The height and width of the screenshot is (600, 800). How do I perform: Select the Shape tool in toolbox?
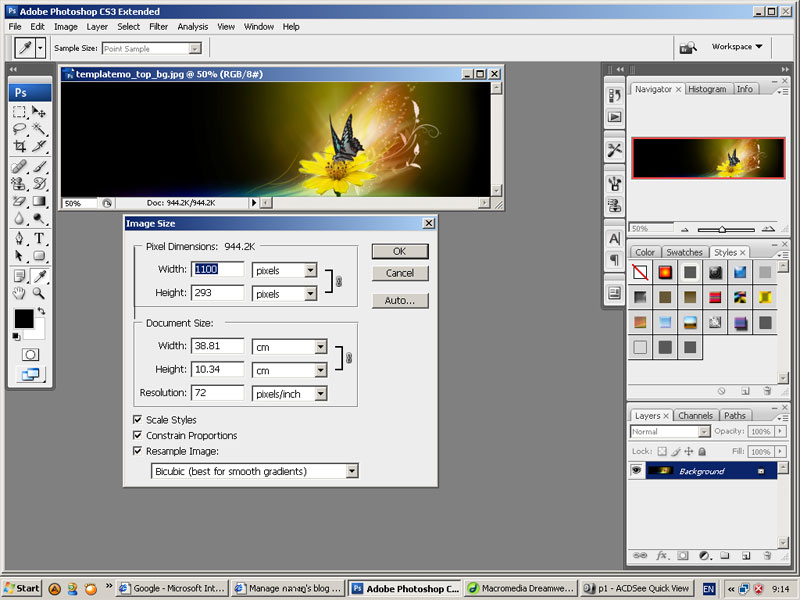click(x=39, y=256)
